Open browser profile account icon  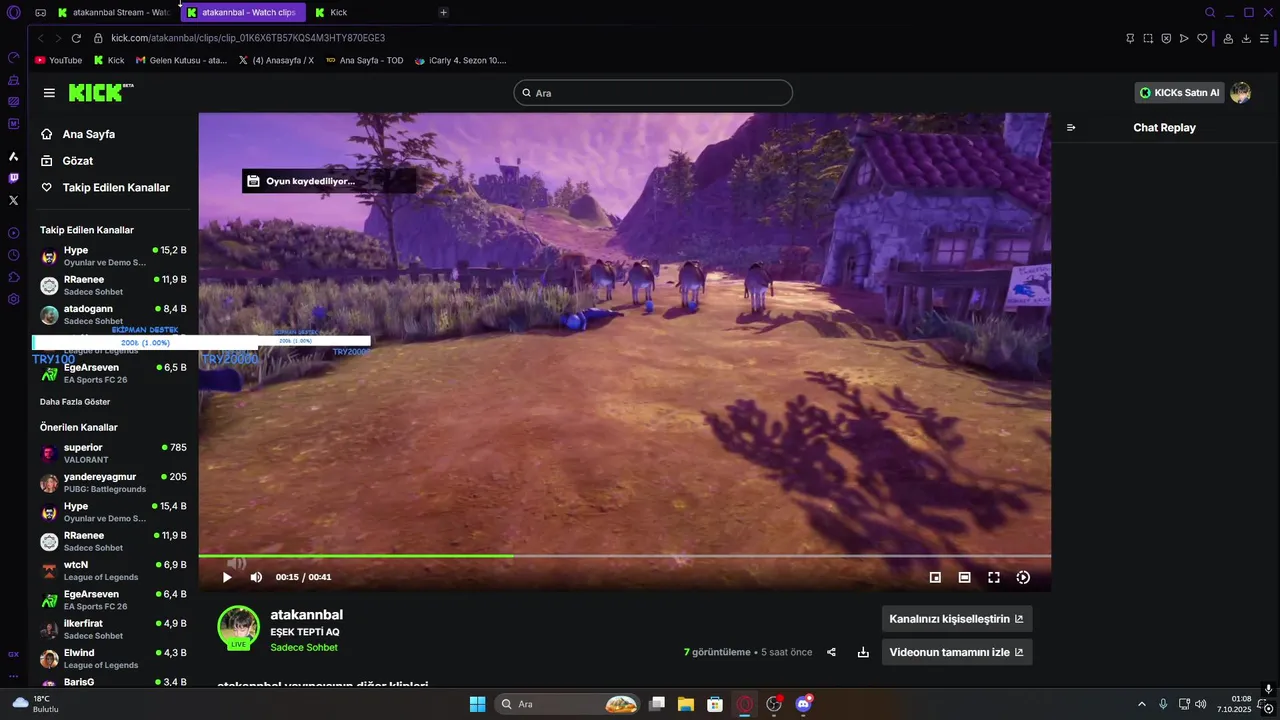(1228, 38)
